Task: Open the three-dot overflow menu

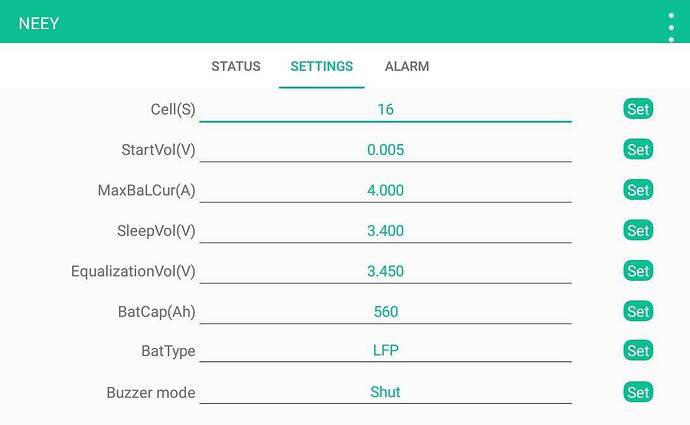Action: [671, 27]
